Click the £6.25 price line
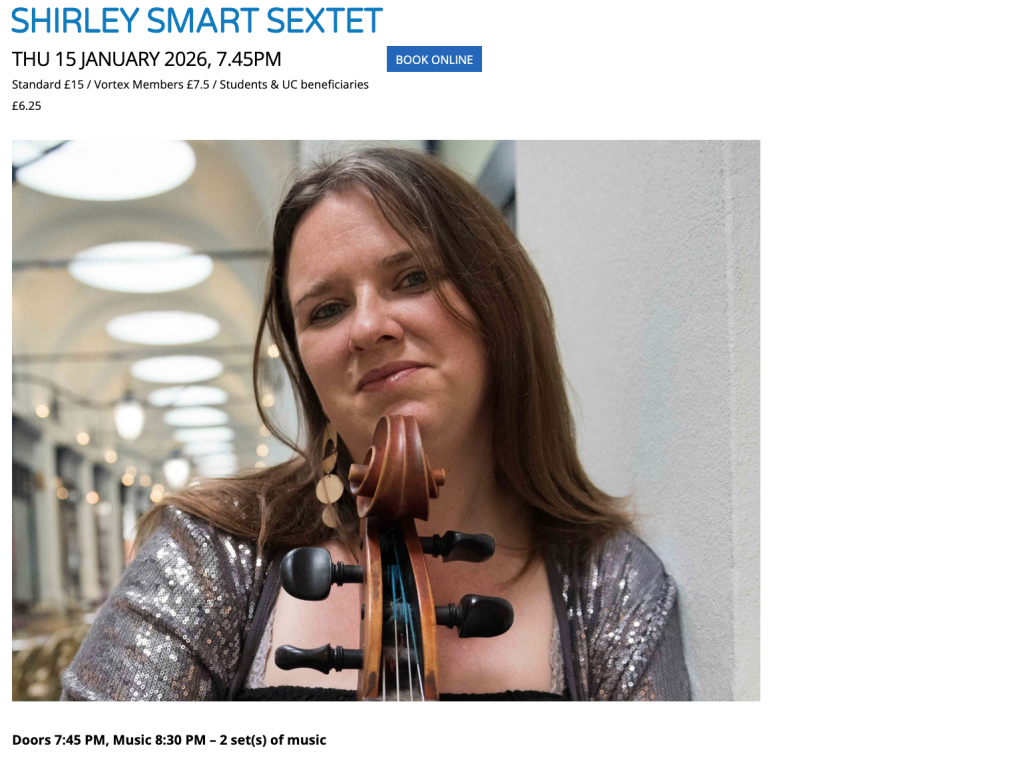The height and width of the screenshot is (774, 1024). coord(27,106)
